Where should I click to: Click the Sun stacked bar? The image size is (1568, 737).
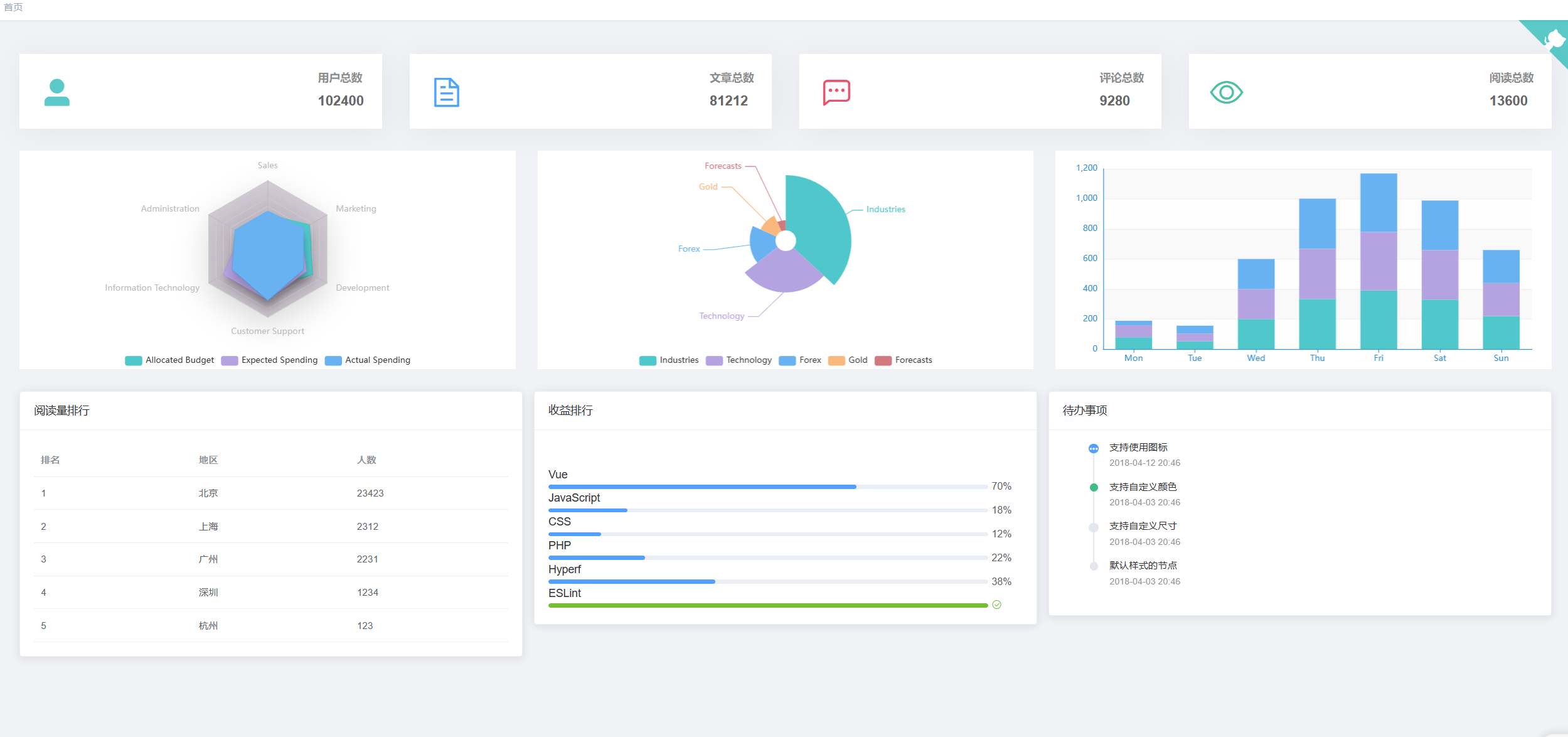[x=1501, y=299]
